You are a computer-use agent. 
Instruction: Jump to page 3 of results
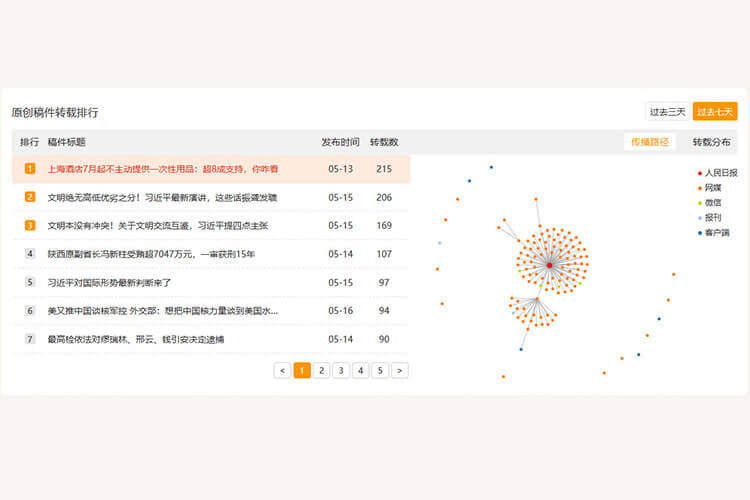pos(341,370)
